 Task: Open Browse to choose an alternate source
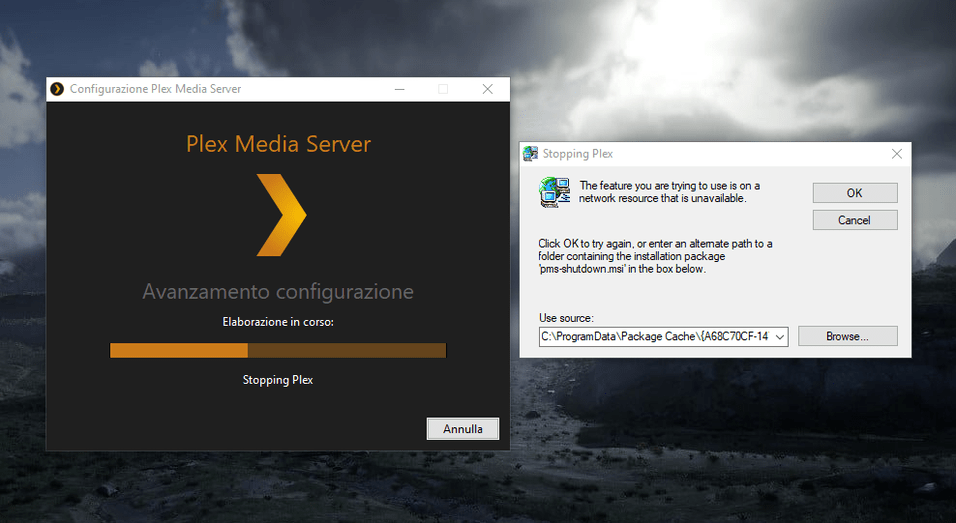coord(847,336)
